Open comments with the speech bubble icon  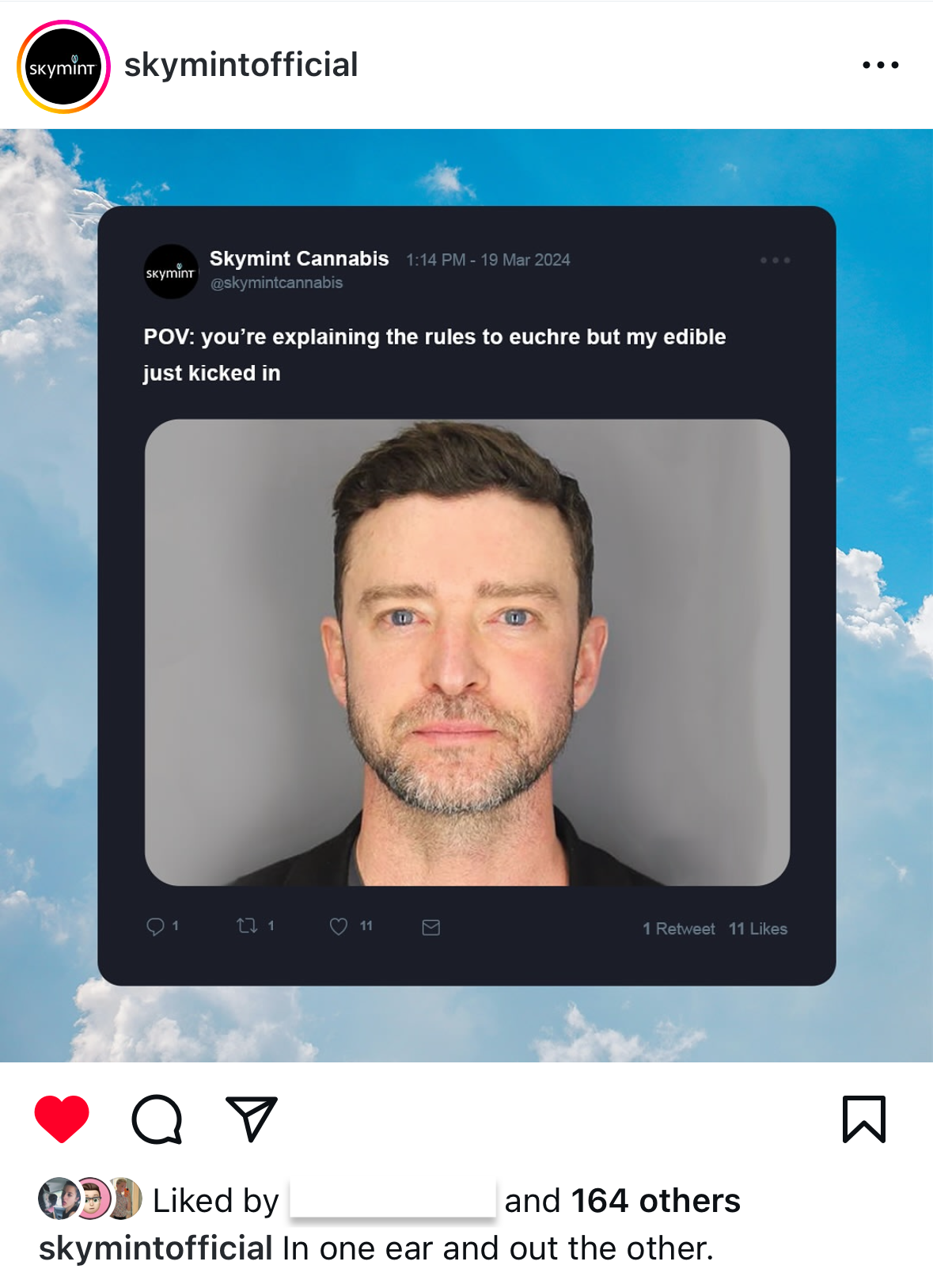pos(157,1119)
